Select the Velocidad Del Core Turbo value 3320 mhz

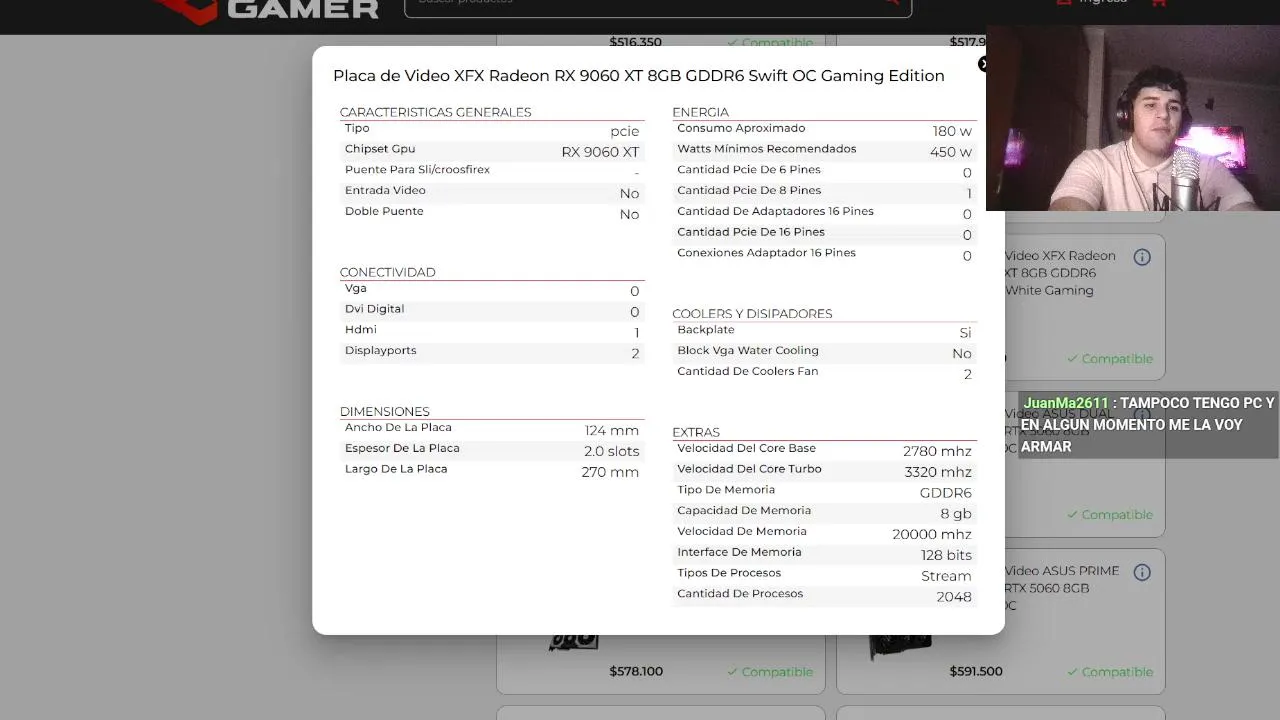click(x=938, y=472)
